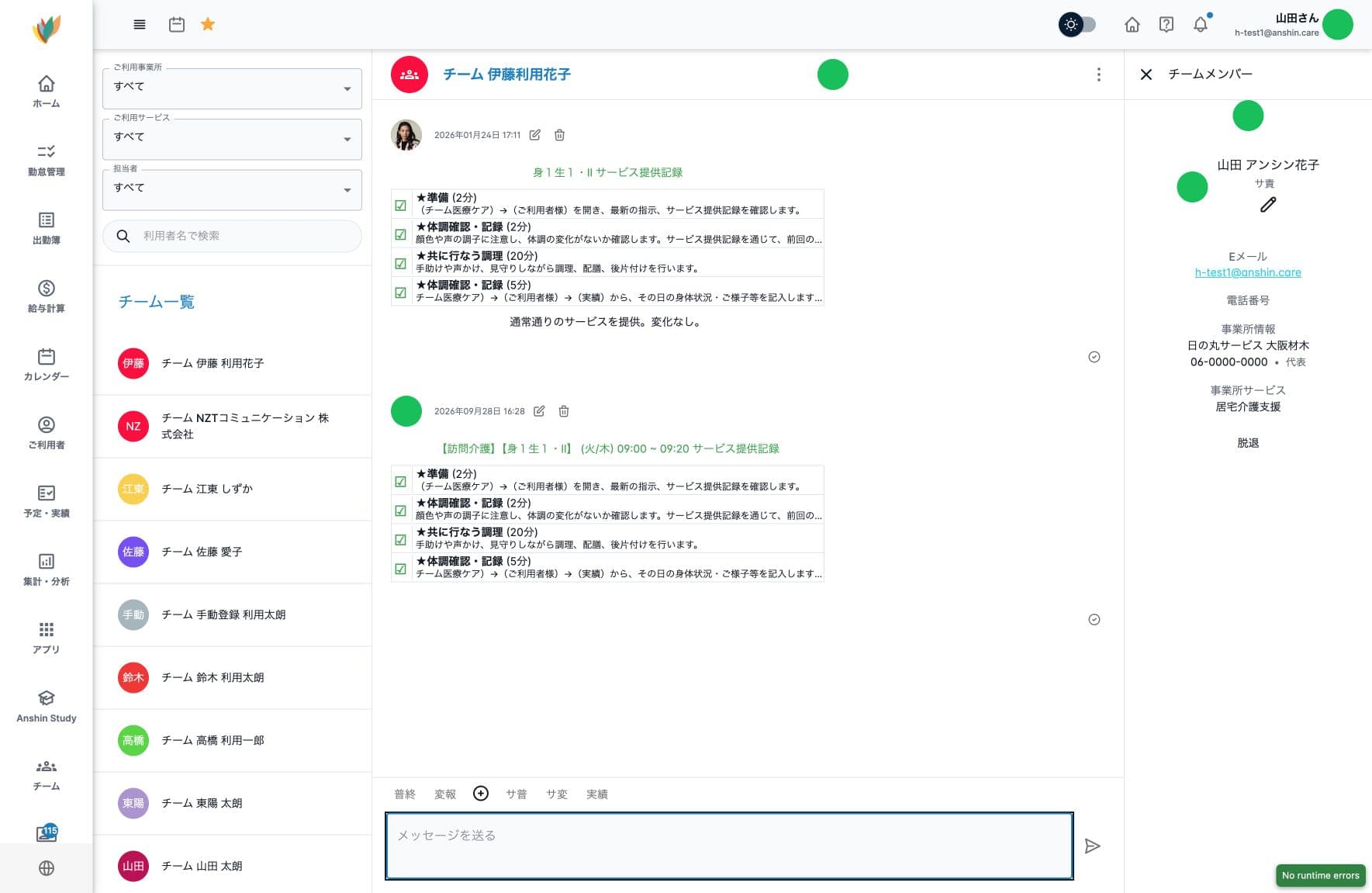Open 勤怠管理 in sidebar

coord(47,160)
